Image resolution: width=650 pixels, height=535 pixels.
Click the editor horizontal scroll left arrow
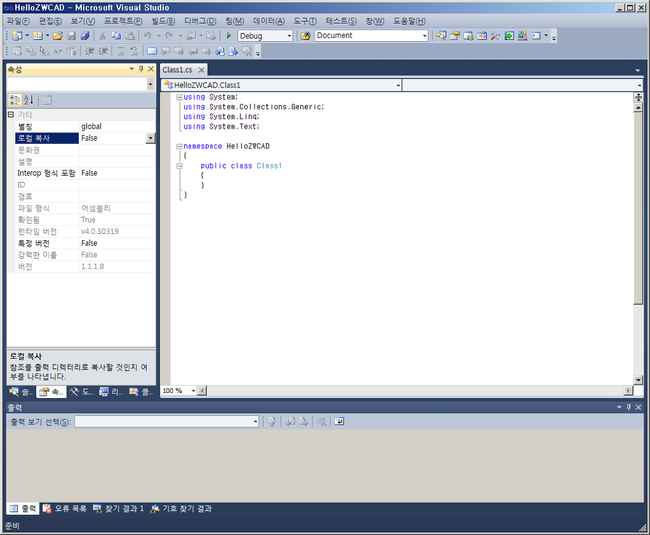202,391
